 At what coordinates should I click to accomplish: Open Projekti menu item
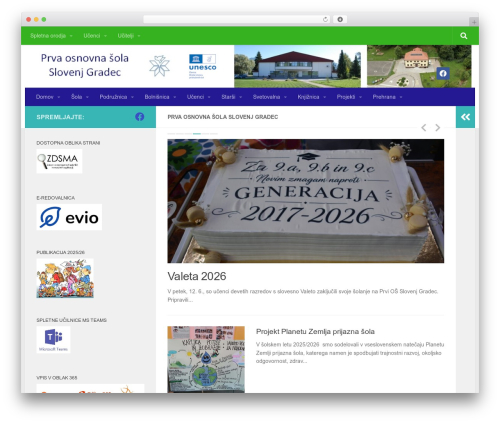[349, 97]
